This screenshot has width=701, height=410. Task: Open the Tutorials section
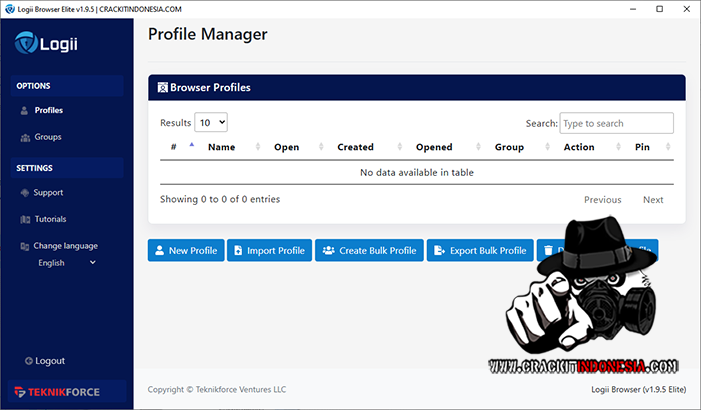click(x=50, y=219)
